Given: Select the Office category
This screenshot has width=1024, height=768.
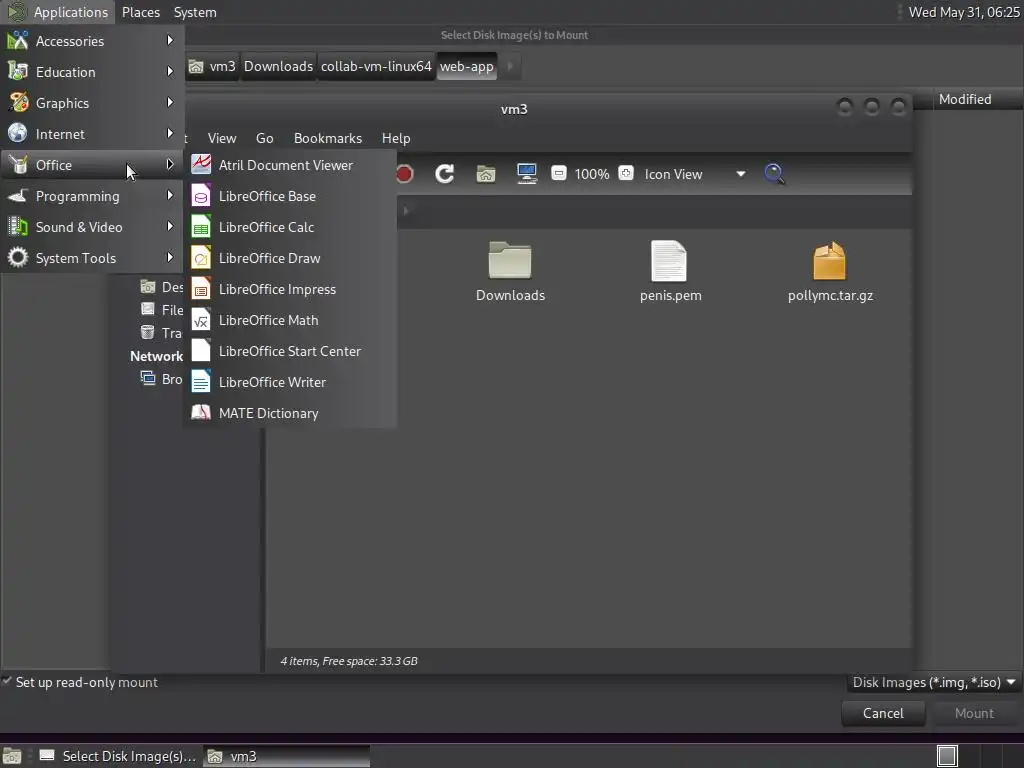Looking at the screenshot, I should point(92,165).
